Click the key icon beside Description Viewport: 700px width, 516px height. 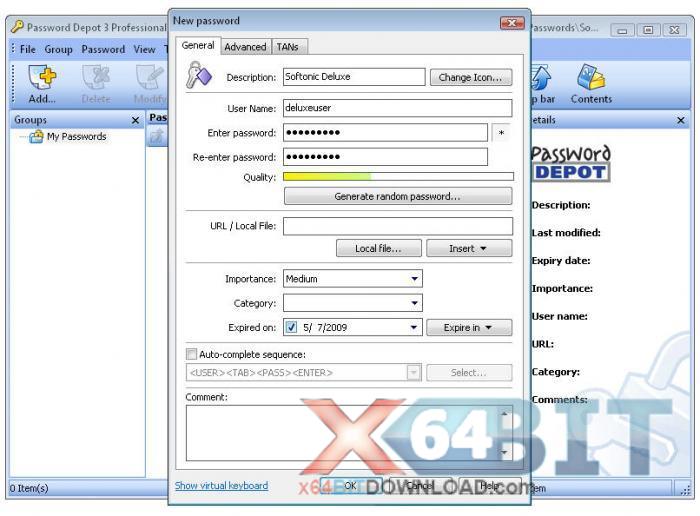click(x=199, y=75)
